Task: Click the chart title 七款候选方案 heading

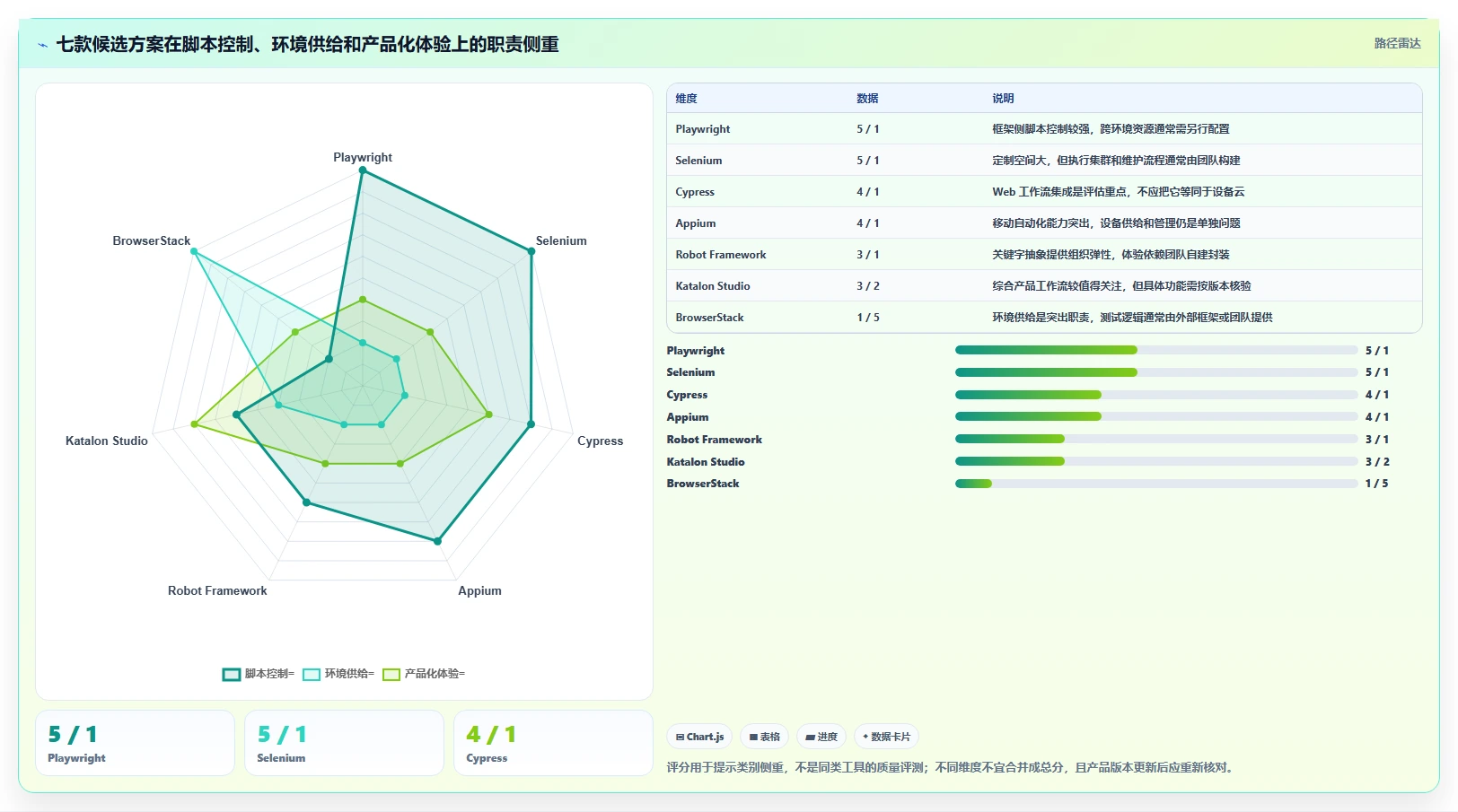Action: (x=307, y=44)
